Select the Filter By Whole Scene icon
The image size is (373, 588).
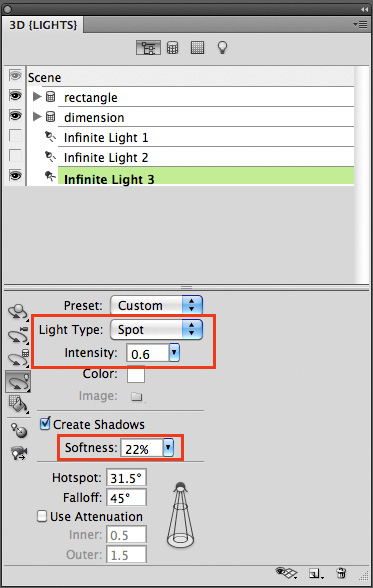pos(148,48)
